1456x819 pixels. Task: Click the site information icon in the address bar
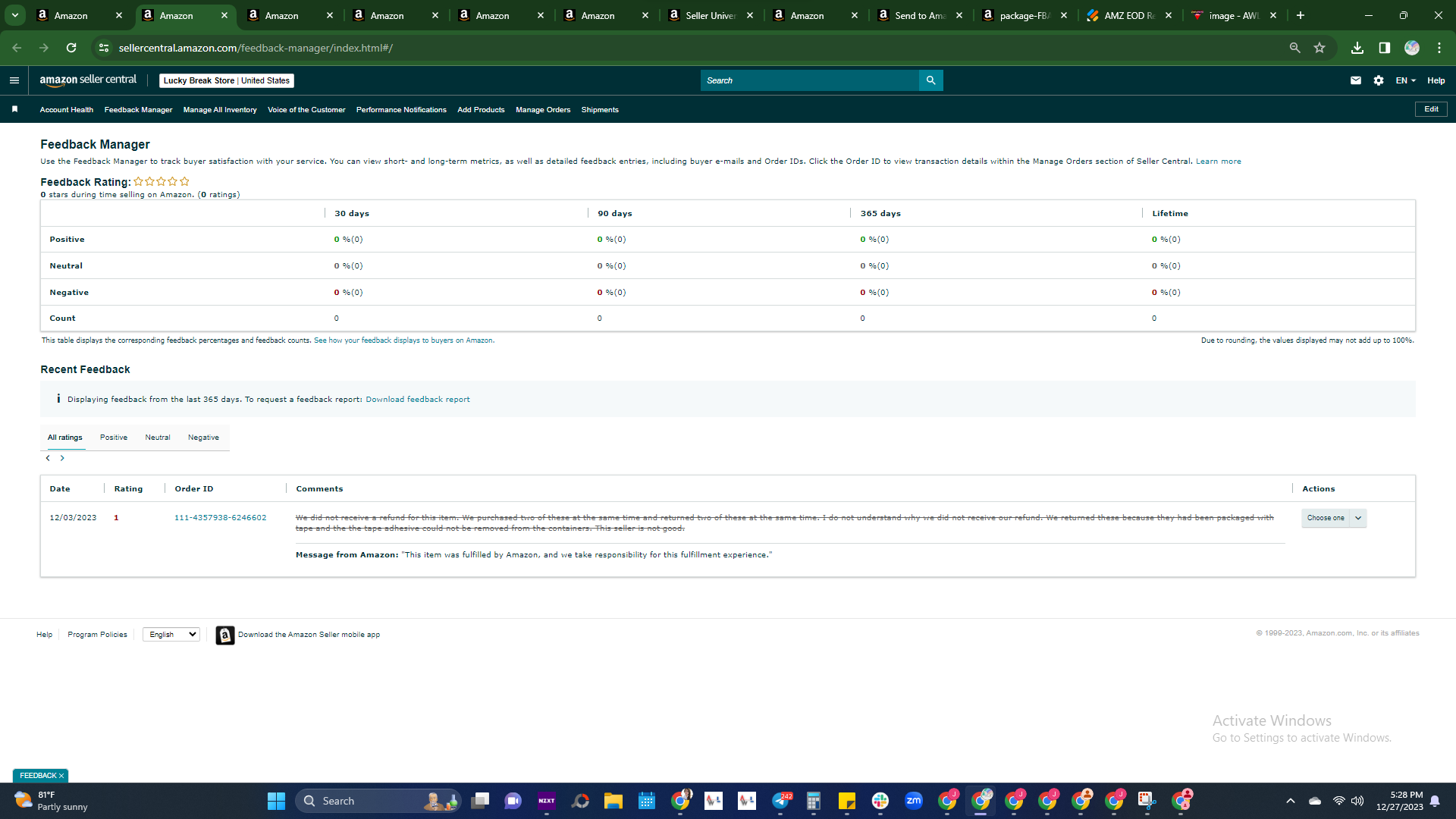pyautogui.click(x=104, y=48)
